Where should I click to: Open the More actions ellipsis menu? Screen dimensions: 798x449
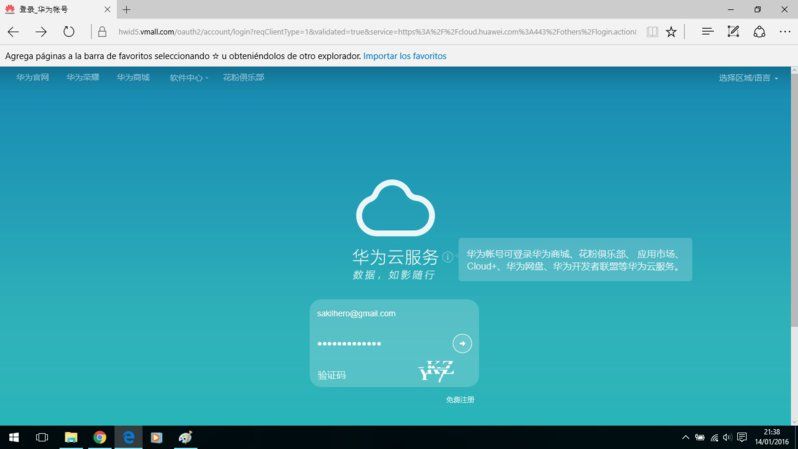pos(785,32)
